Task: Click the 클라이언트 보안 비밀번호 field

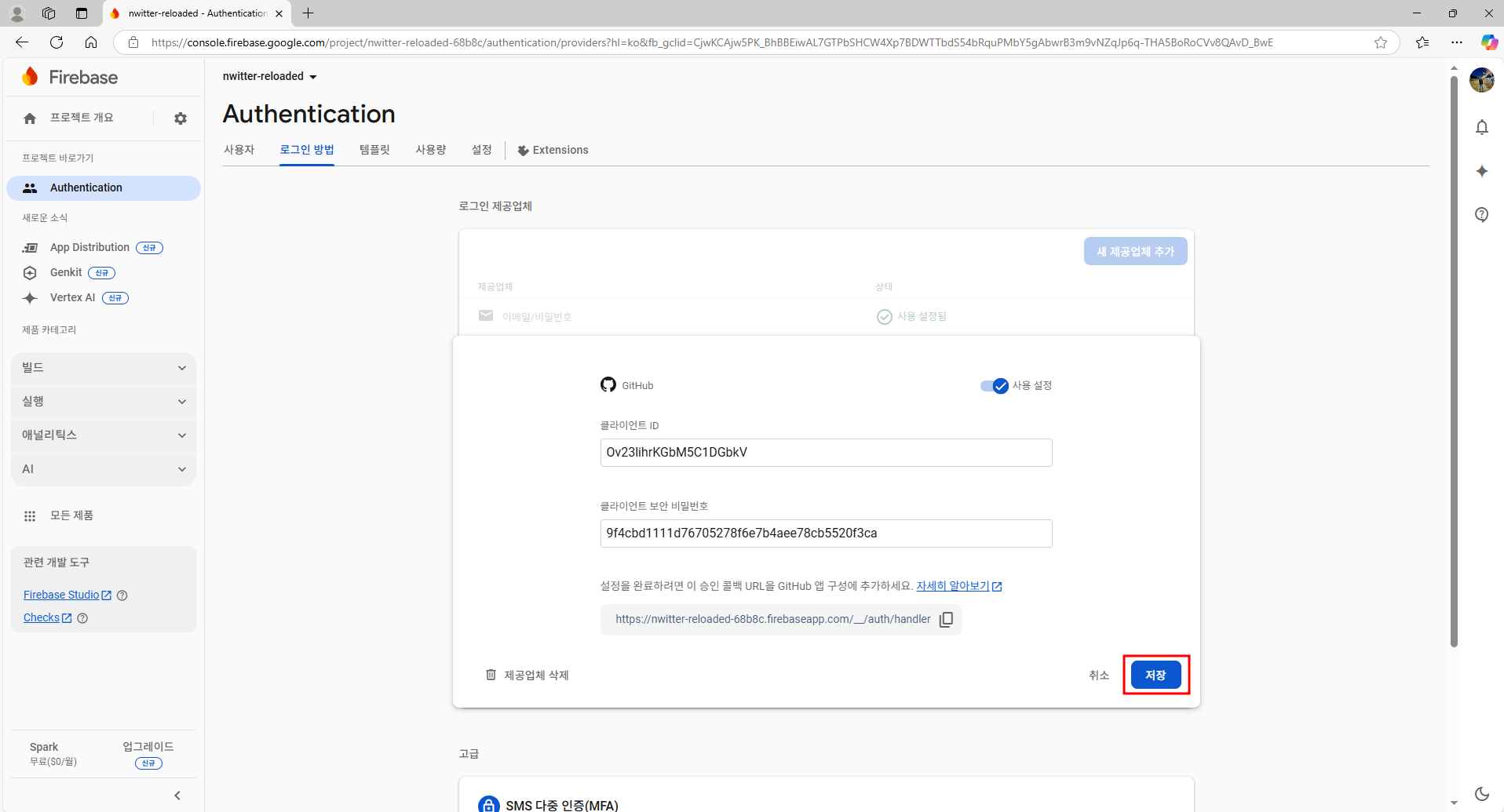Action: [826, 533]
